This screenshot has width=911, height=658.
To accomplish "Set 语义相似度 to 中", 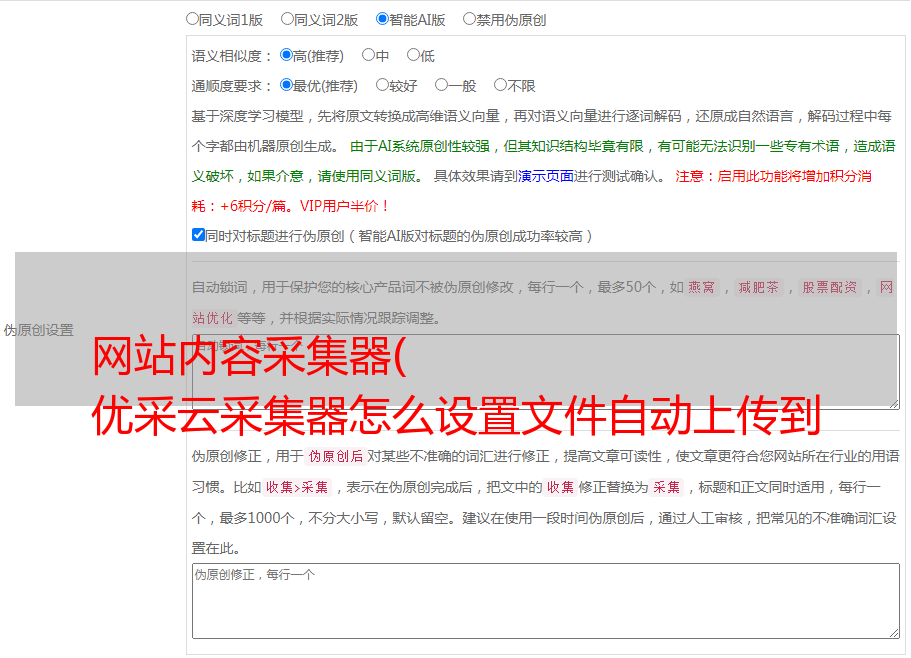I will coord(368,55).
